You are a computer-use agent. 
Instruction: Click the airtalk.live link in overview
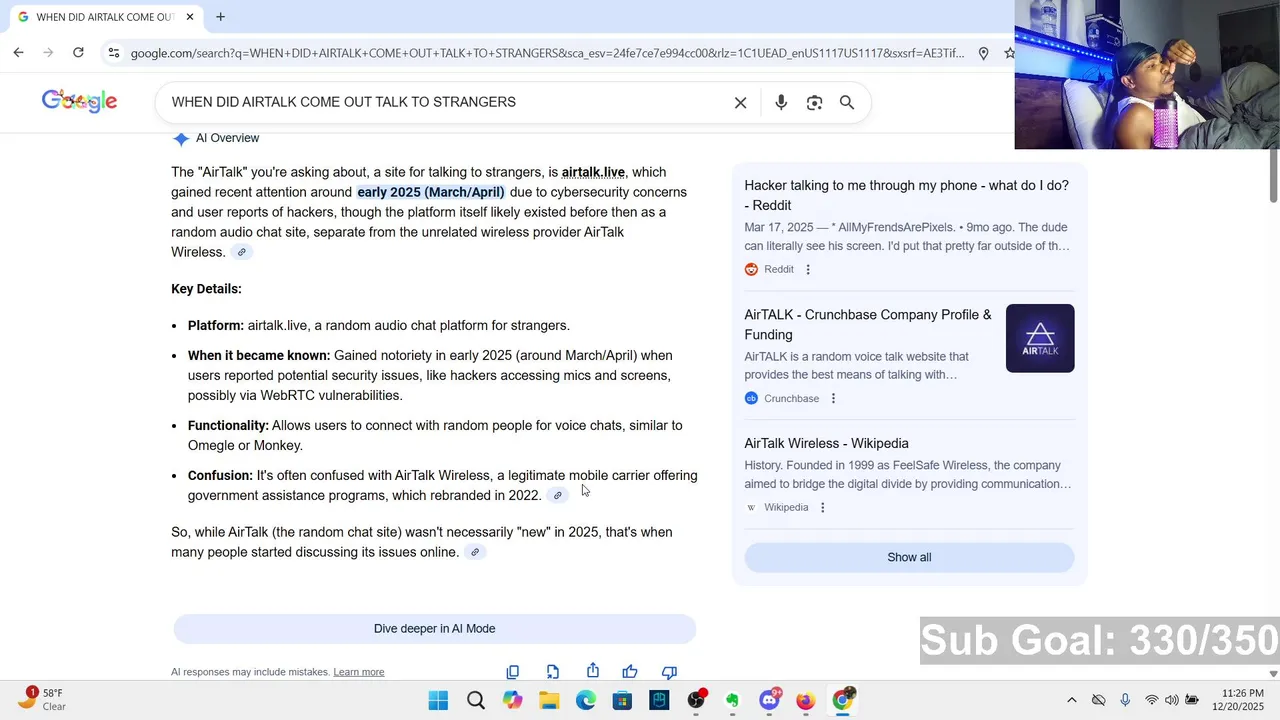pyautogui.click(x=593, y=172)
